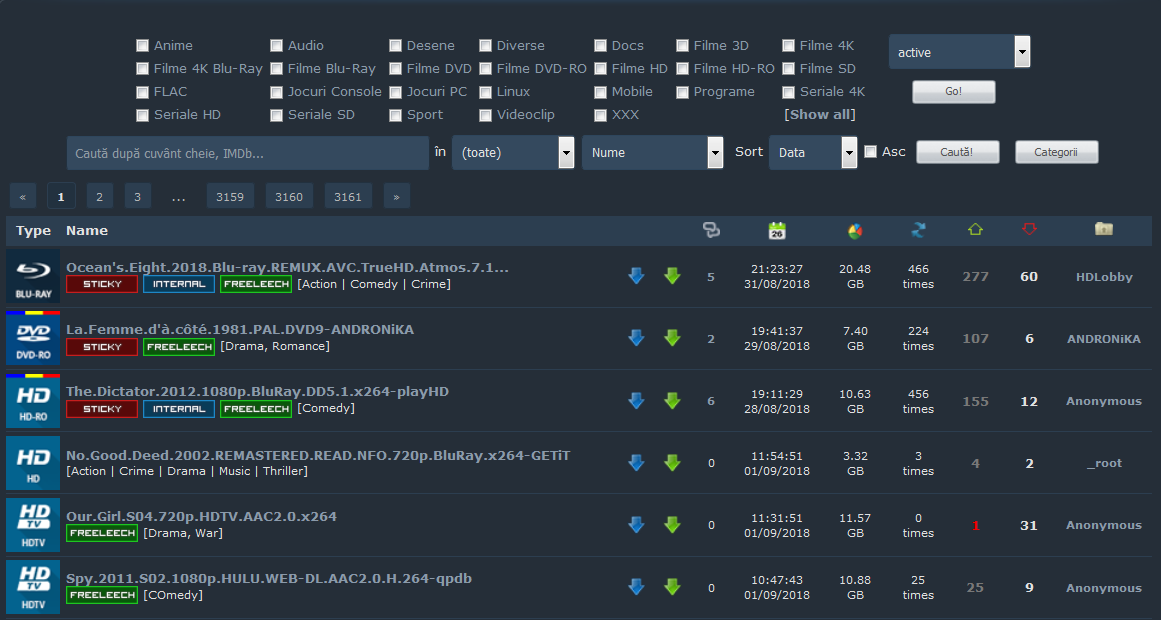Toggle the Asc sort order checkbox
The image size is (1161, 620).
point(871,151)
